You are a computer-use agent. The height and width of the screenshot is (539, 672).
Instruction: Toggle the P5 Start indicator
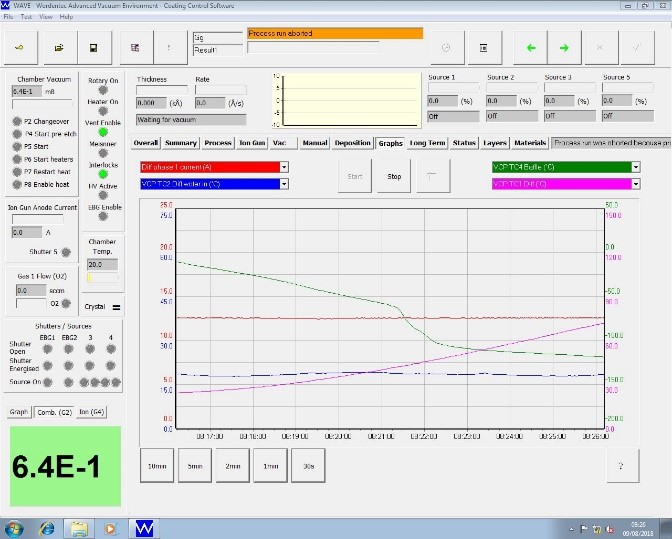point(16,146)
